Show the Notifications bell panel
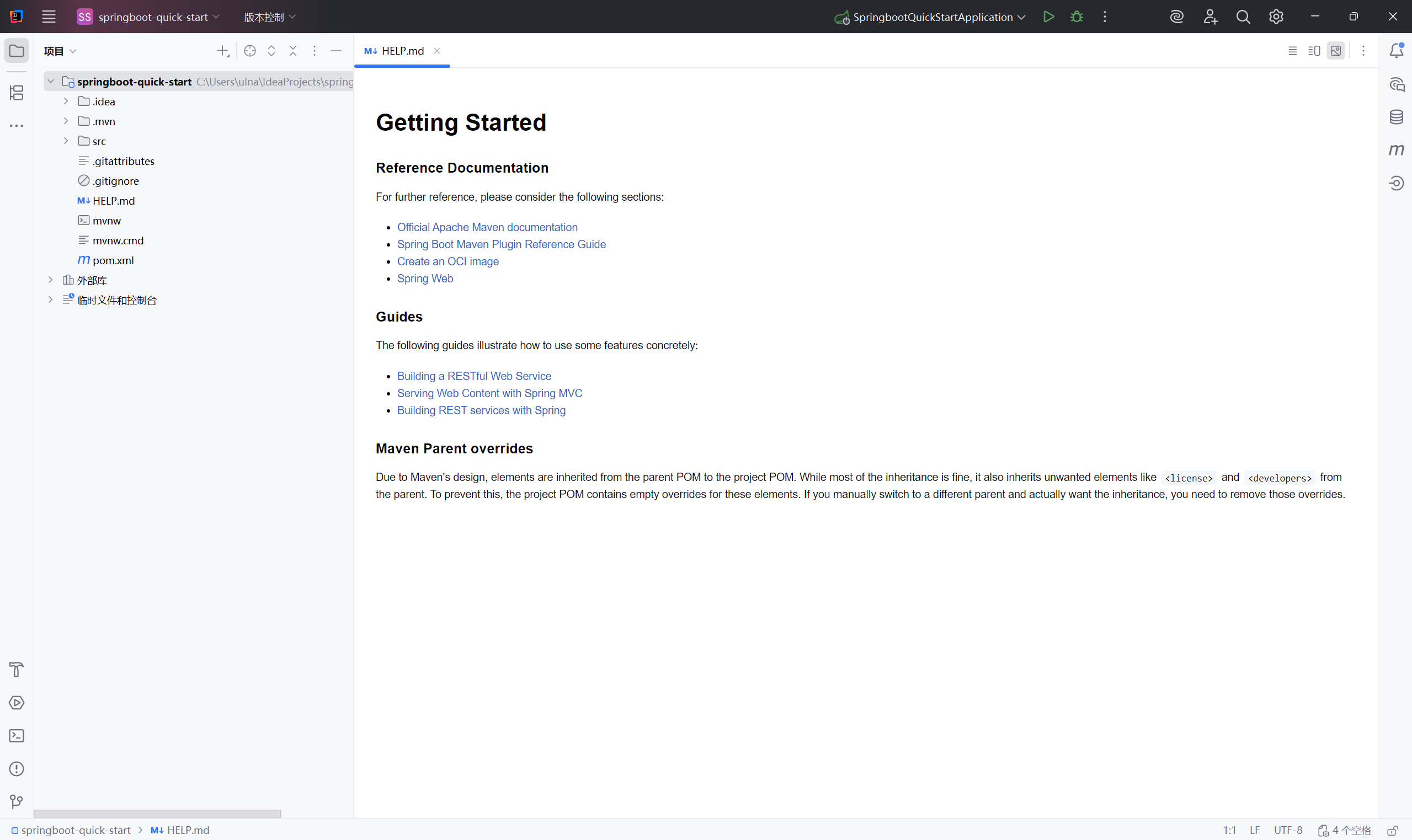 (1395, 51)
